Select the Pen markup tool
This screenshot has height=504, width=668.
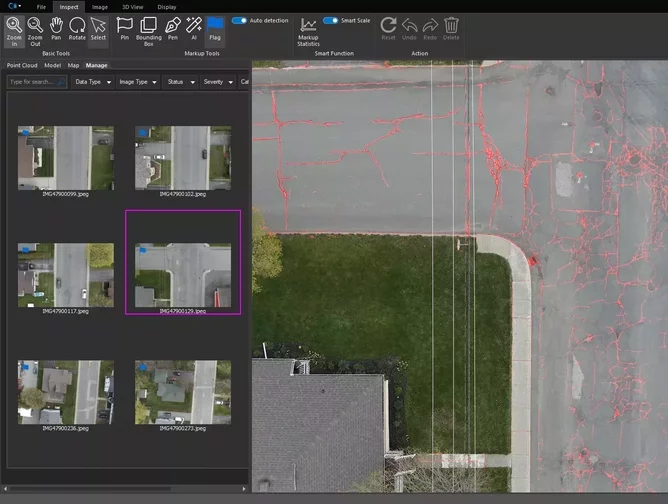173,29
